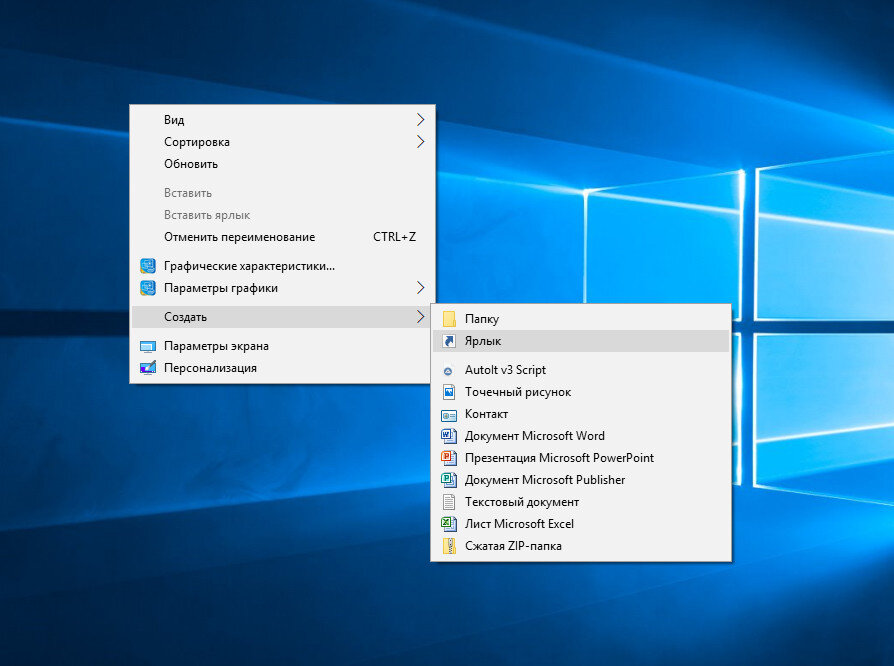Open the Параметры графики entry
894x666 pixels.
[283, 288]
